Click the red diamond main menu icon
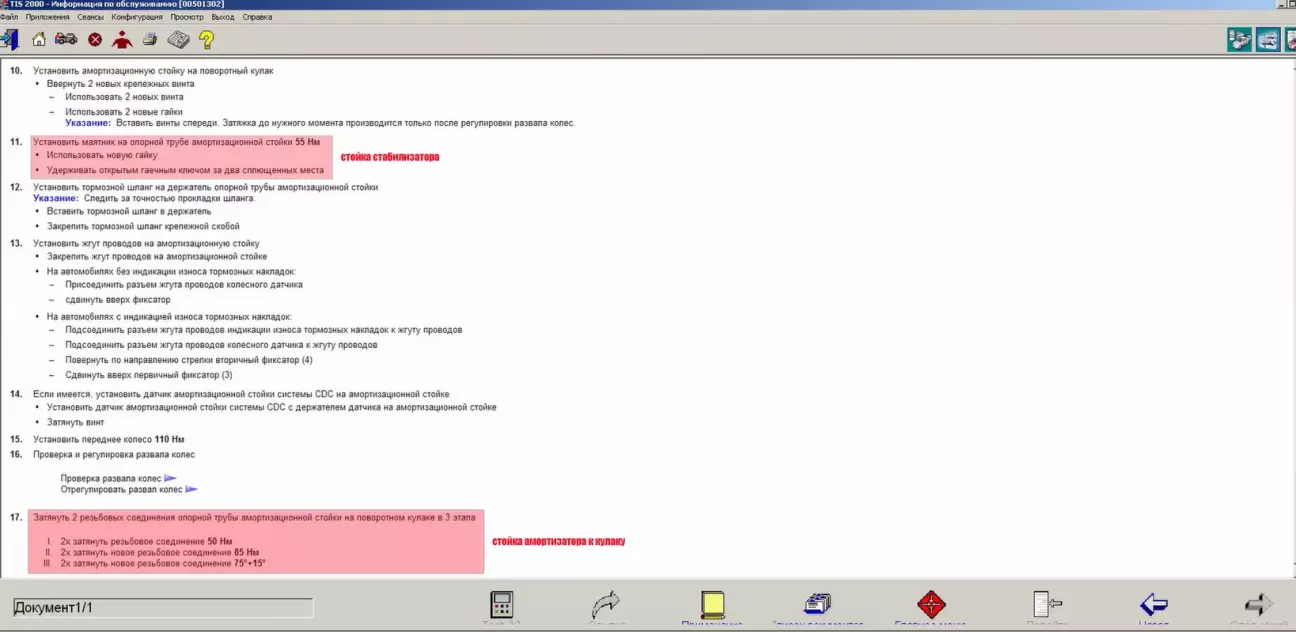This screenshot has height=632, width=1296. [931, 605]
